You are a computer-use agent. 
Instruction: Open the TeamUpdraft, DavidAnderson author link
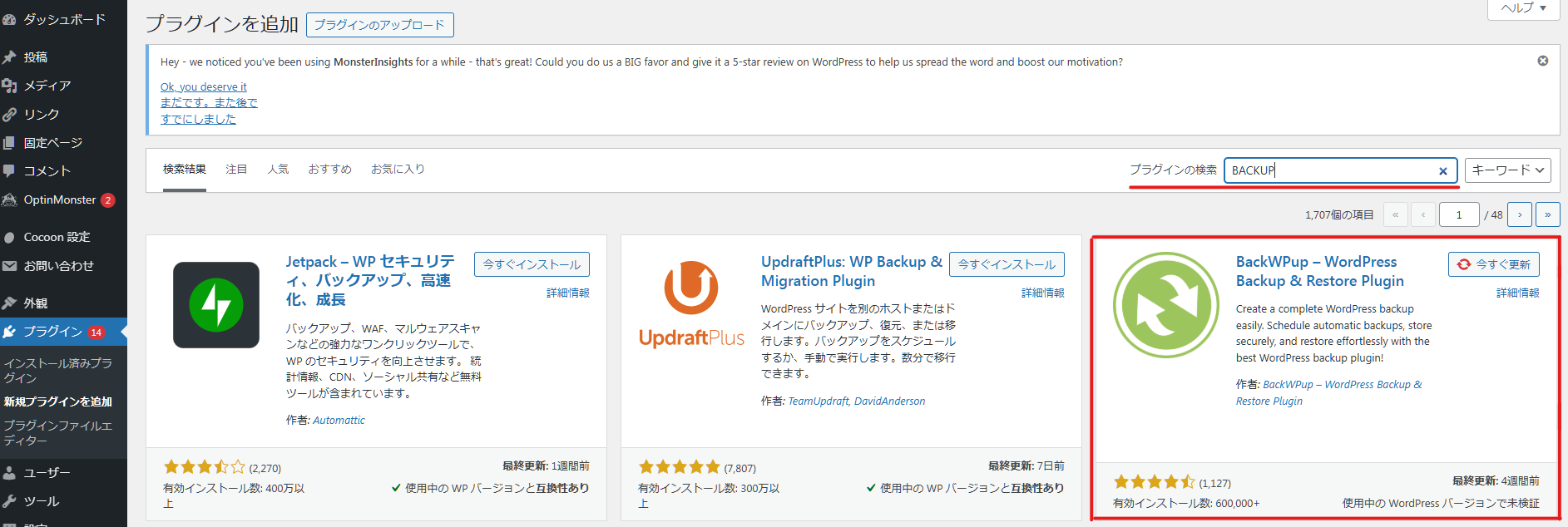point(856,401)
